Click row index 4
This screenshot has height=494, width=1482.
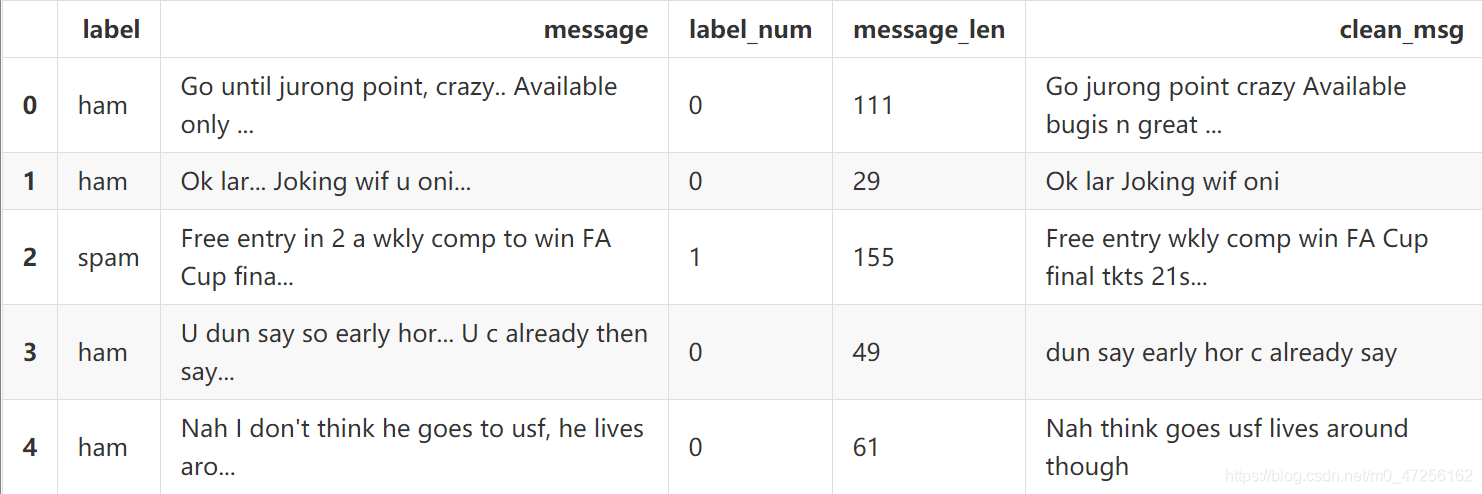(x=30, y=447)
